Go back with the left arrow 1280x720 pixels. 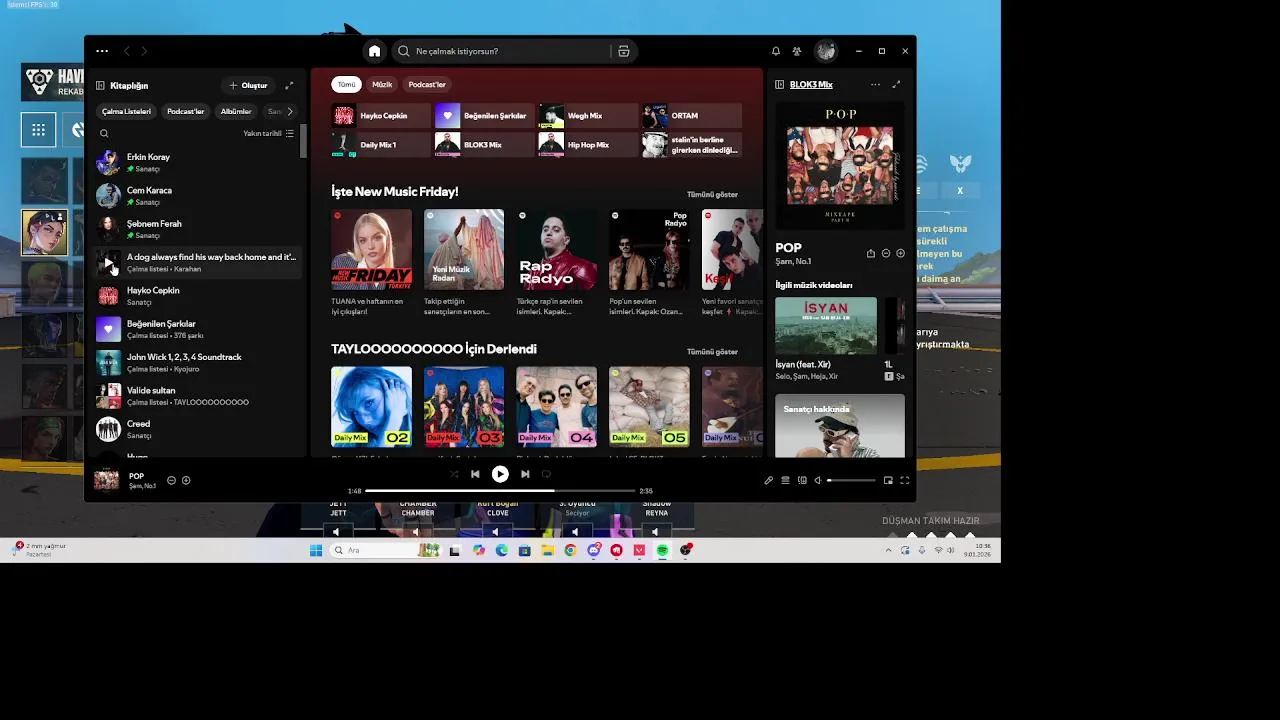pos(126,51)
